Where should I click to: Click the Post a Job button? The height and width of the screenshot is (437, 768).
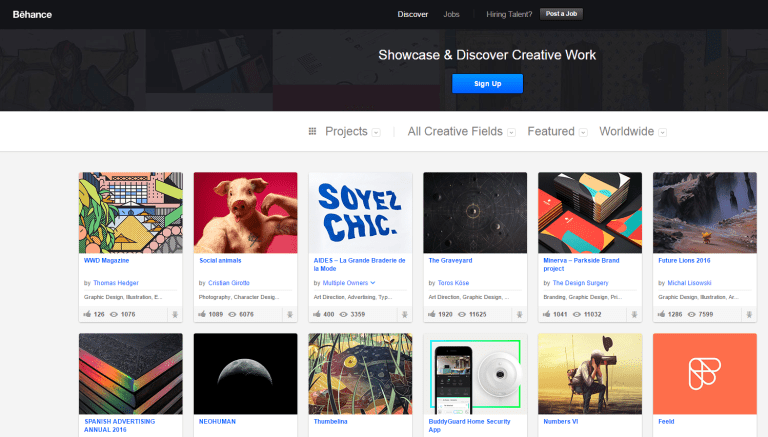[x=561, y=14]
